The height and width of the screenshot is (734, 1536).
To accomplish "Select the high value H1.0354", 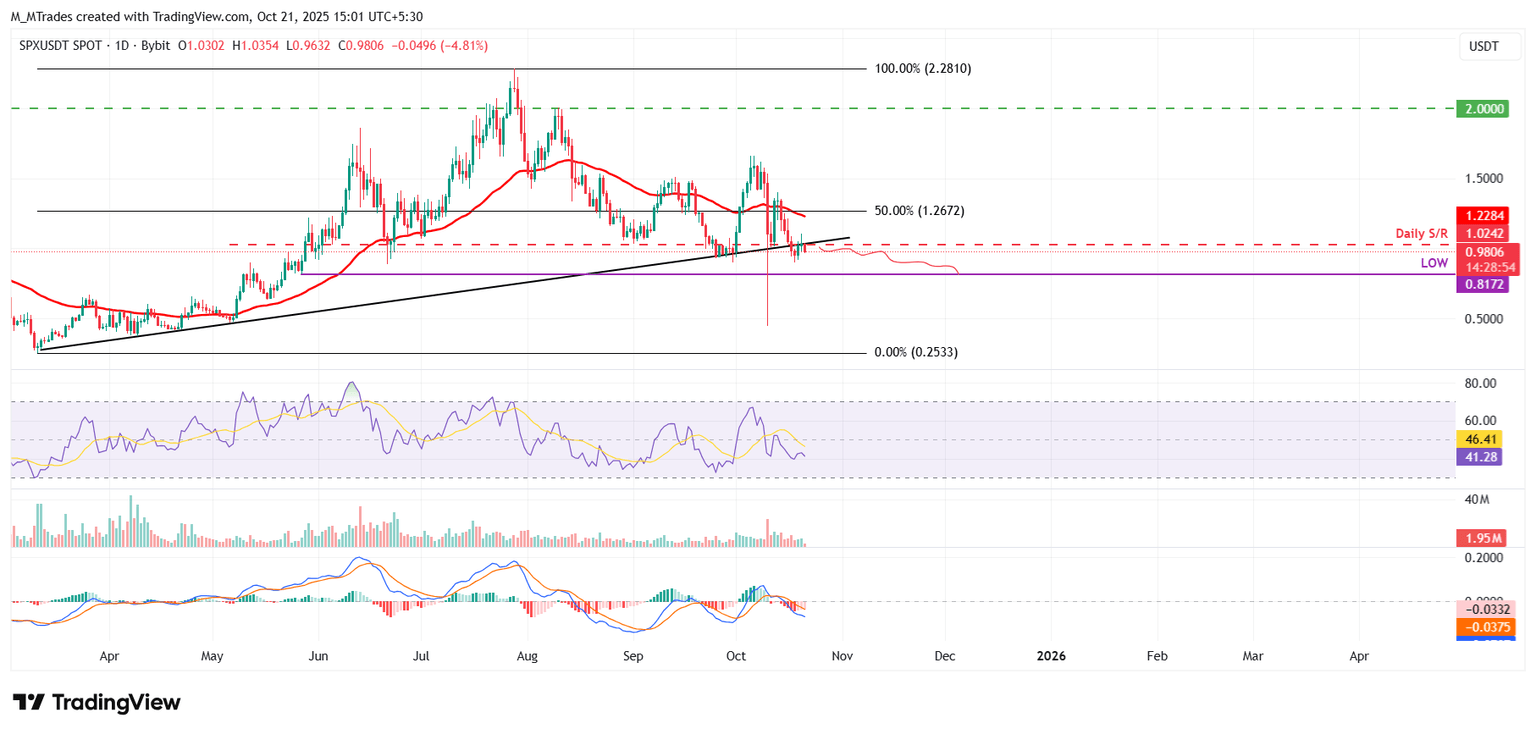I will 254,46.
